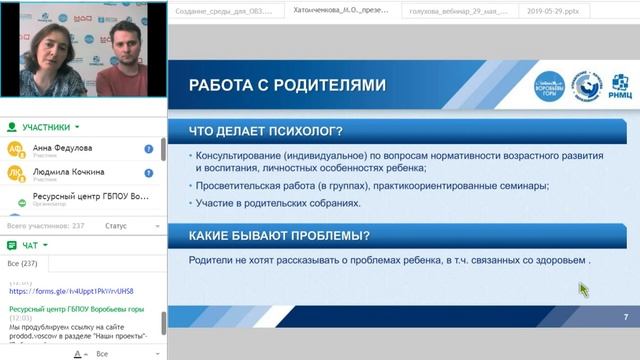Open info icon for Людмила Кочкина
Viewport: 640px width, 360px height.
click(149, 173)
